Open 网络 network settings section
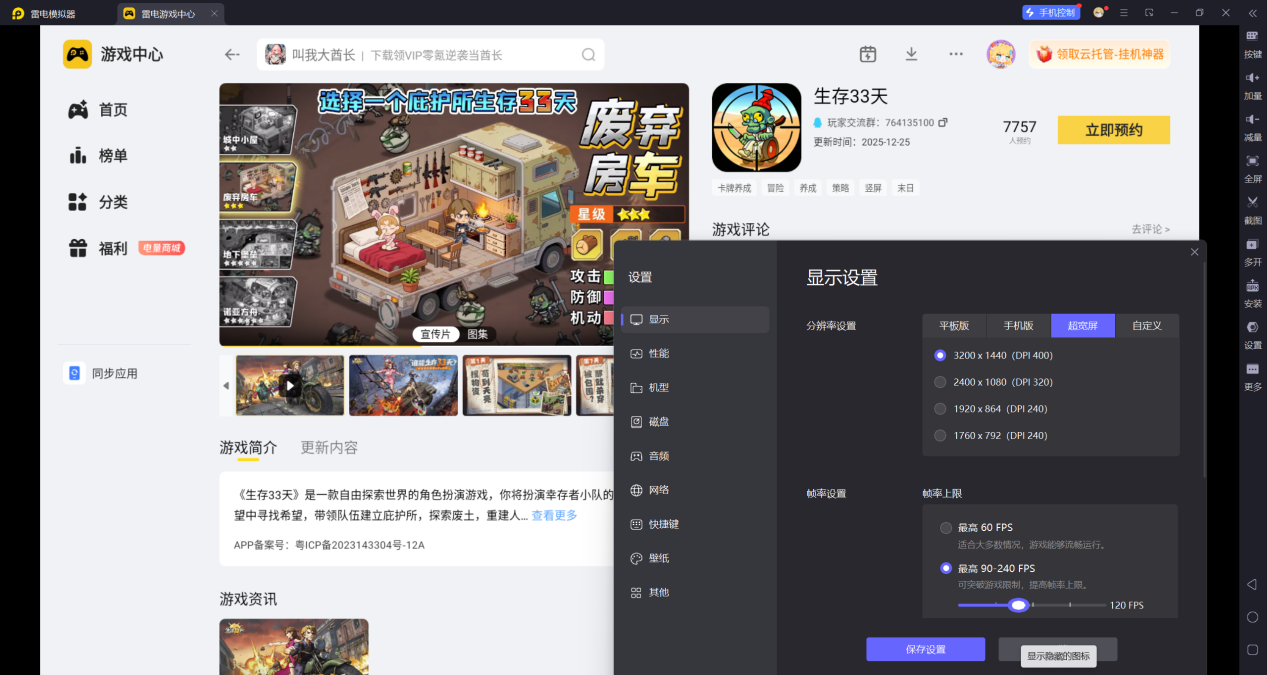Image resolution: width=1267 pixels, height=675 pixels. [696, 490]
